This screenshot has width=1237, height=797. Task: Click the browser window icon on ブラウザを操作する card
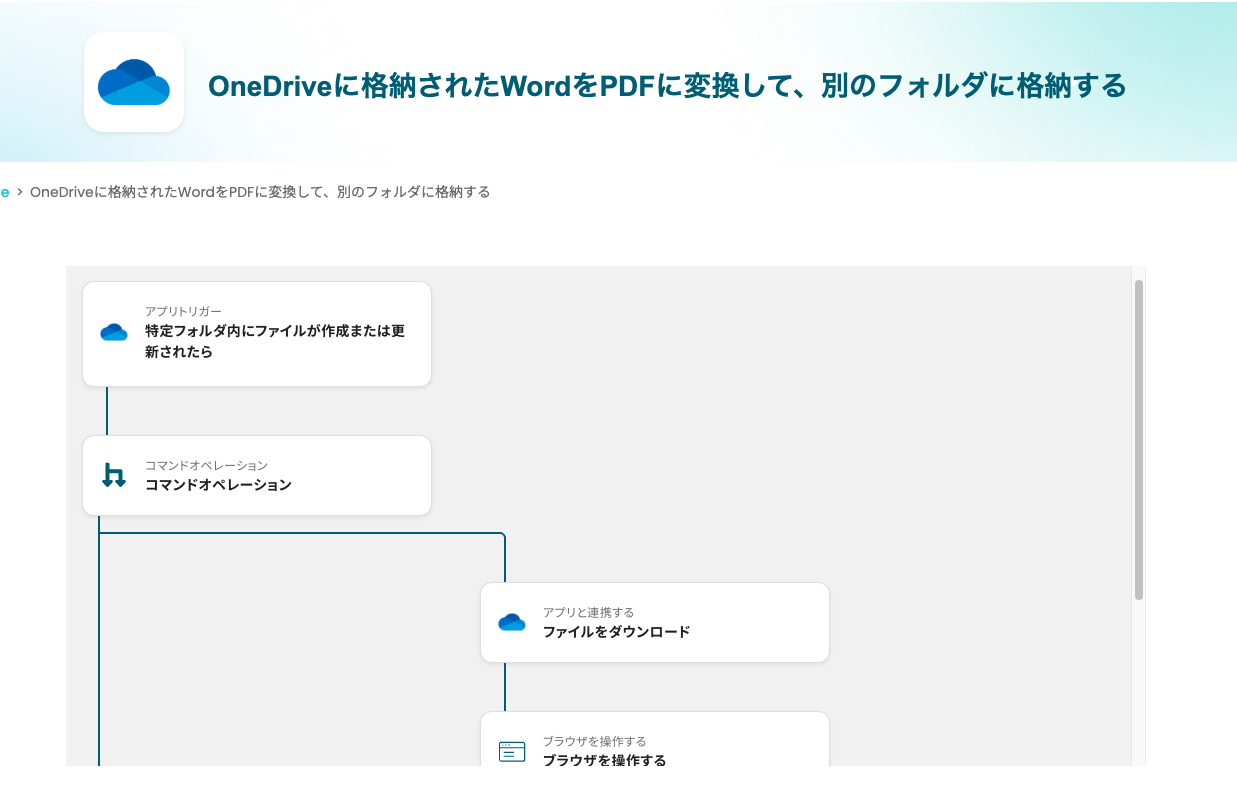tap(512, 751)
